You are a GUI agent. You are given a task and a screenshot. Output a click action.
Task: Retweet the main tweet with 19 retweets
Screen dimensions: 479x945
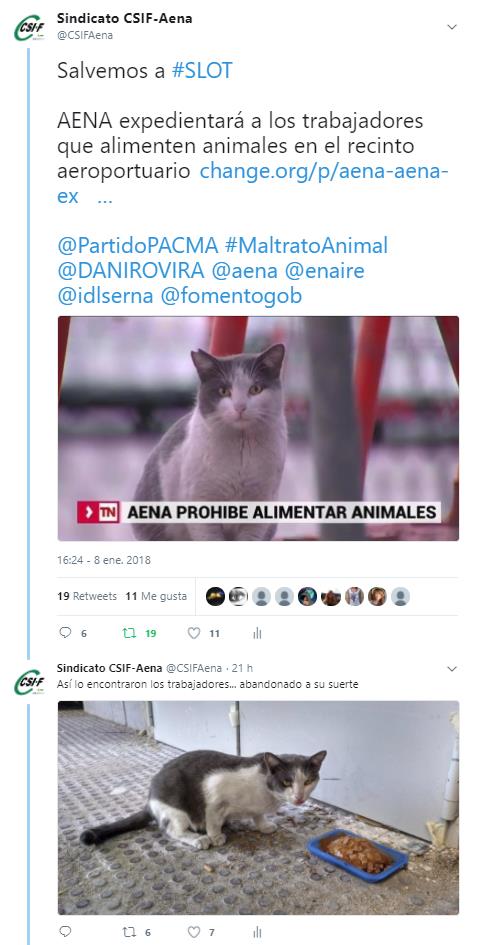pyautogui.click(x=129, y=633)
